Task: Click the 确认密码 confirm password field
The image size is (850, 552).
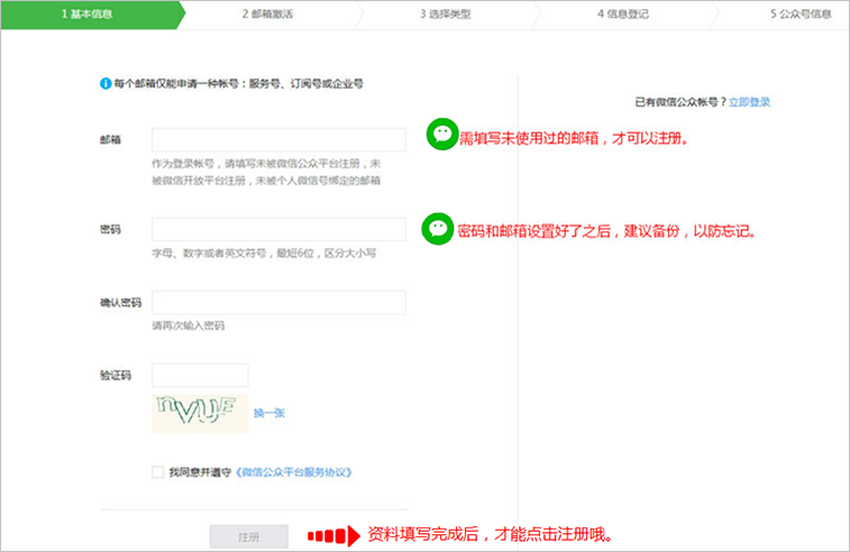Action: point(279,303)
